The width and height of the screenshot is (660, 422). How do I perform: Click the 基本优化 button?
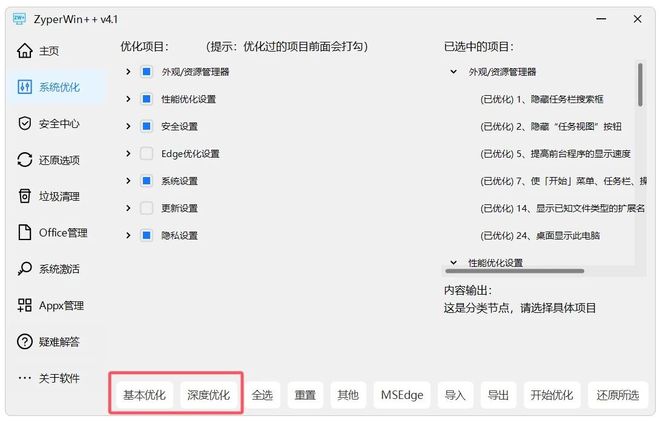[x=144, y=395]
